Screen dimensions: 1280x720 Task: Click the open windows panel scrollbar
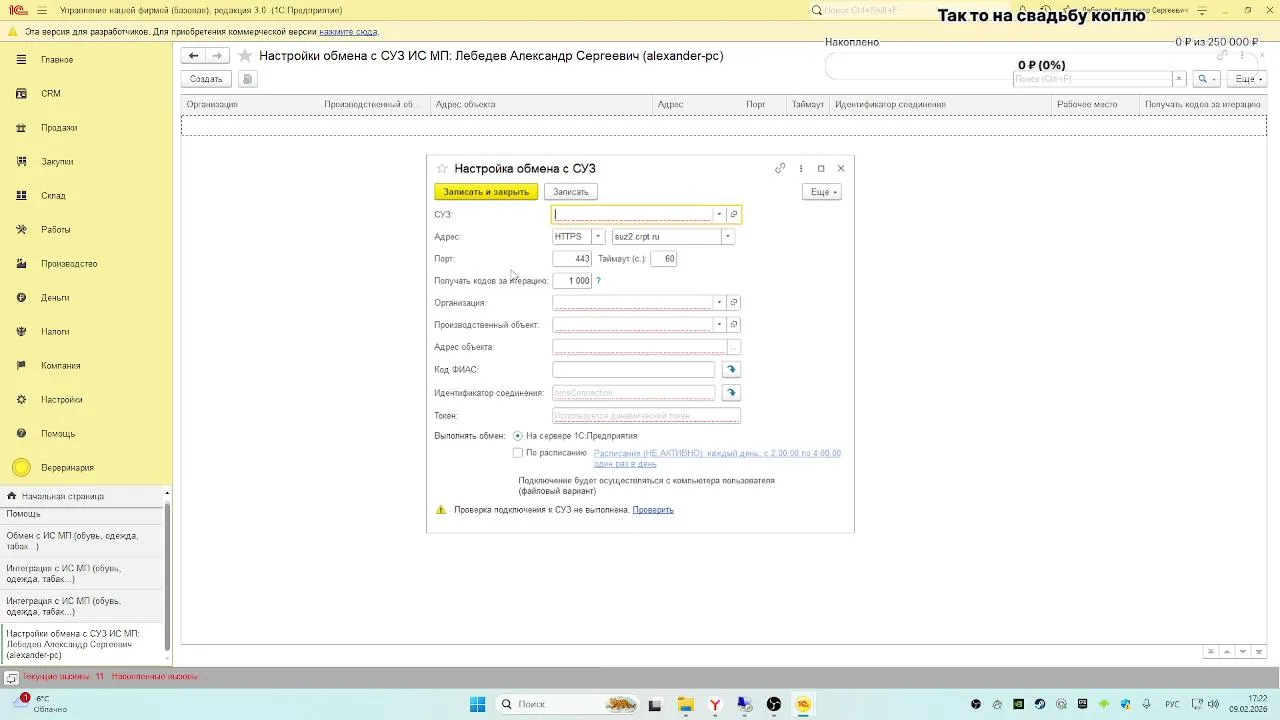coord(167,575)
